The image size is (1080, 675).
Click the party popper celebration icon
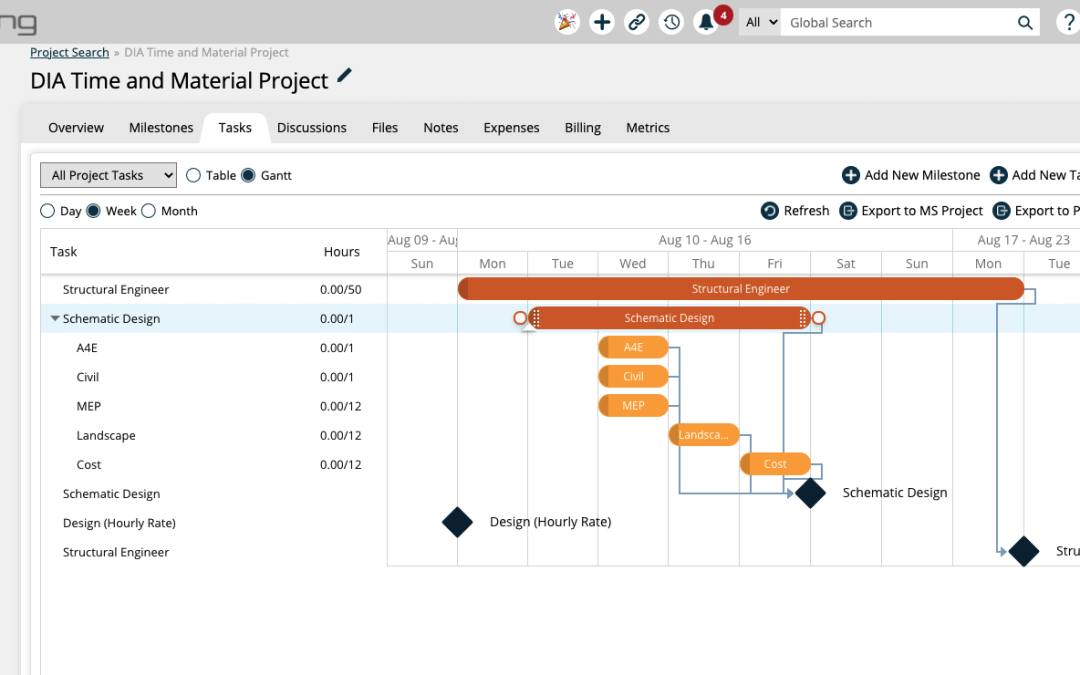point(567,22)
